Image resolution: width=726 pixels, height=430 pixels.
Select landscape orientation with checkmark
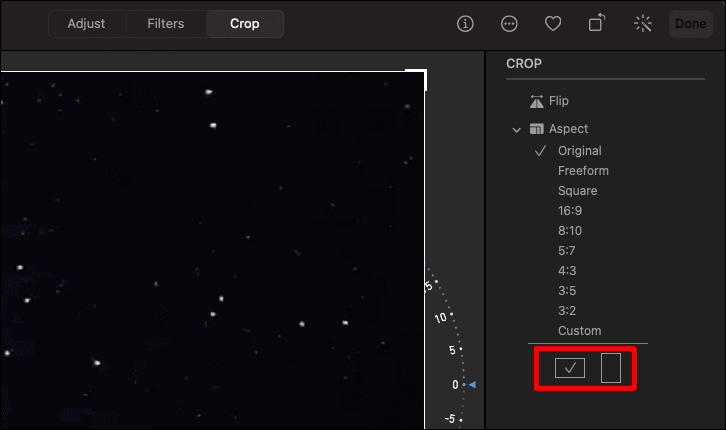point(570,368)
